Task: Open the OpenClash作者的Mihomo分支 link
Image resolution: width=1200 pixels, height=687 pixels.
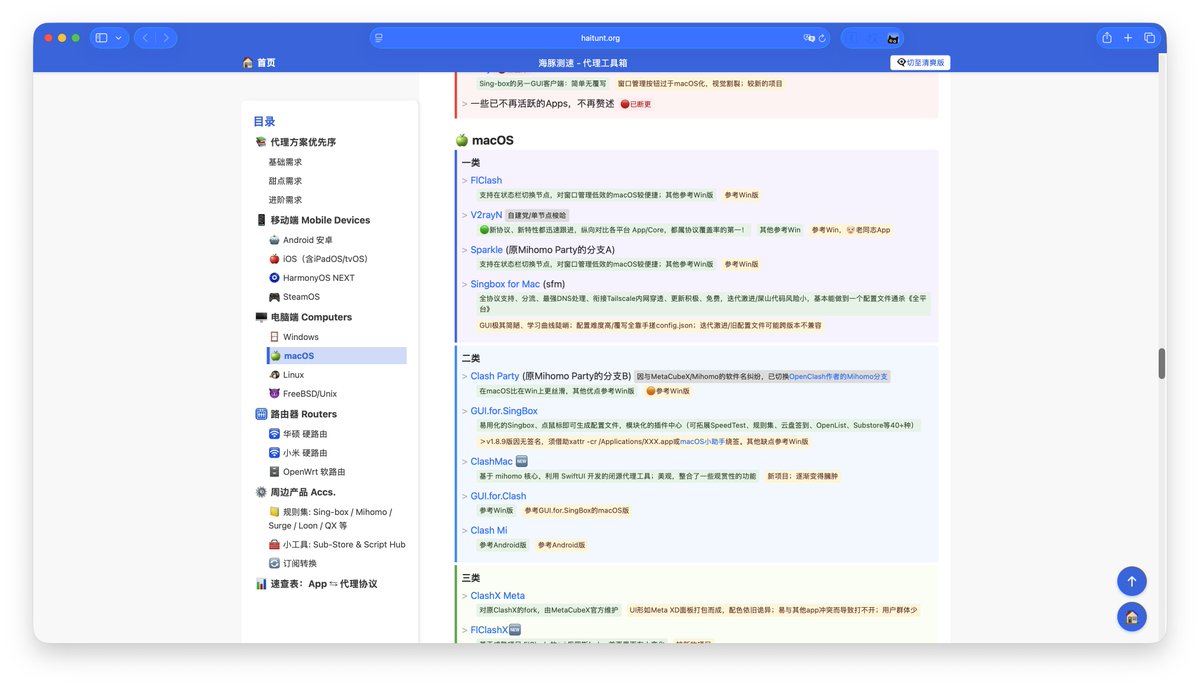Action: (x=838, y=377)
